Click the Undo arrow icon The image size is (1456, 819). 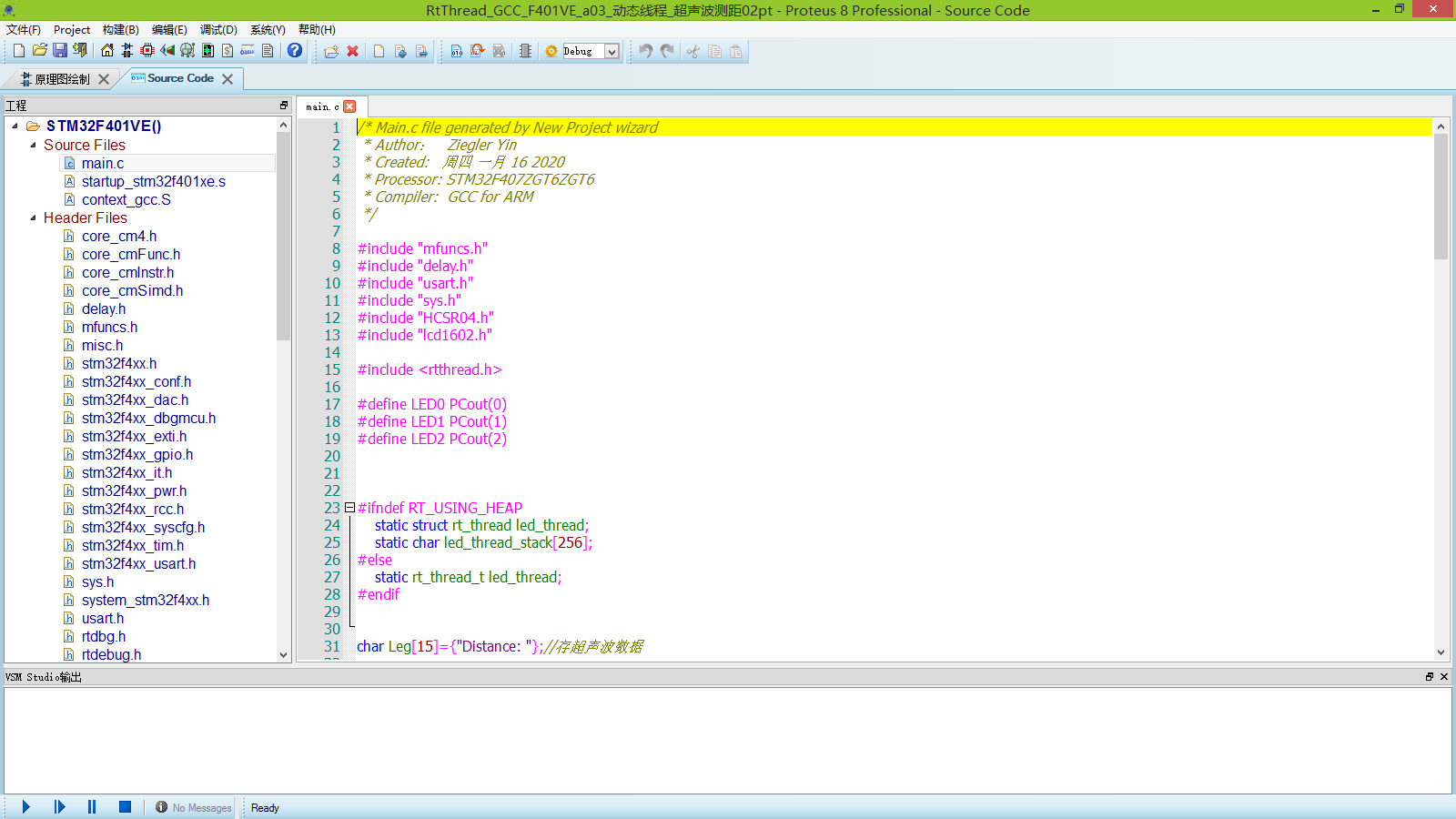(x=645, y=51)
